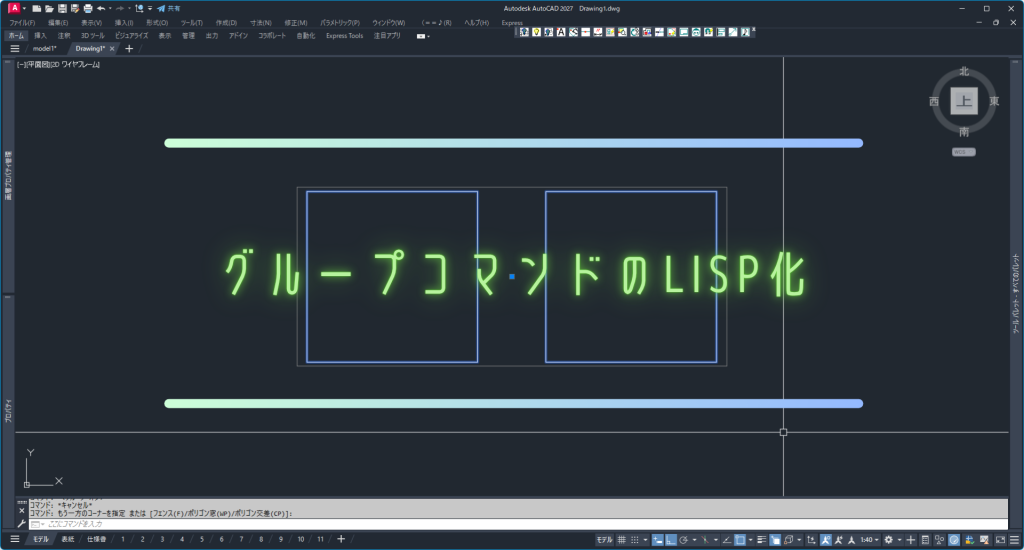The image size is (1024, 550).
Task: Expand the annotation scale 1:40 dropdown
Action: tap(868, 539)
